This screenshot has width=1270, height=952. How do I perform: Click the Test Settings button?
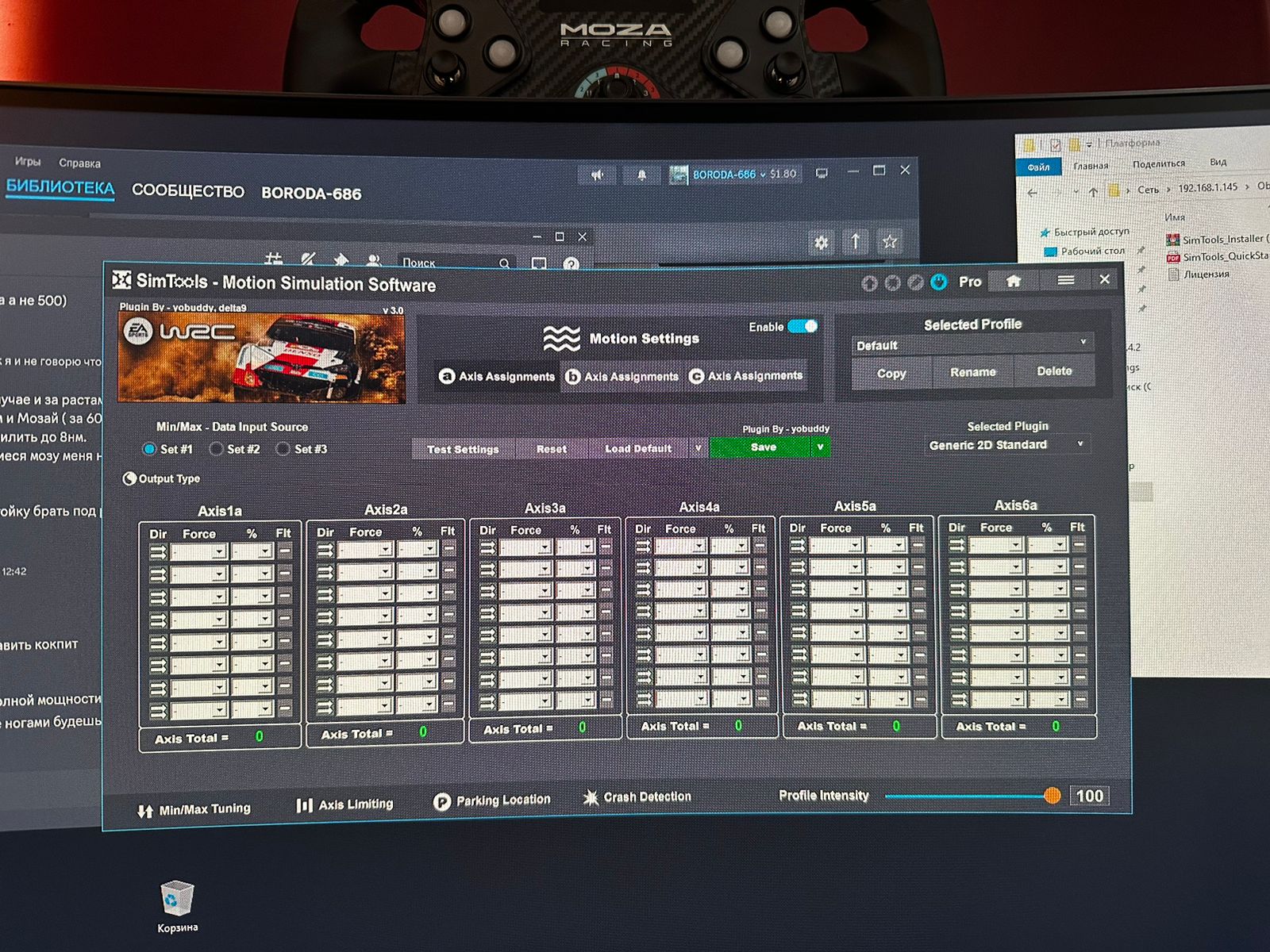coord(463,449)
